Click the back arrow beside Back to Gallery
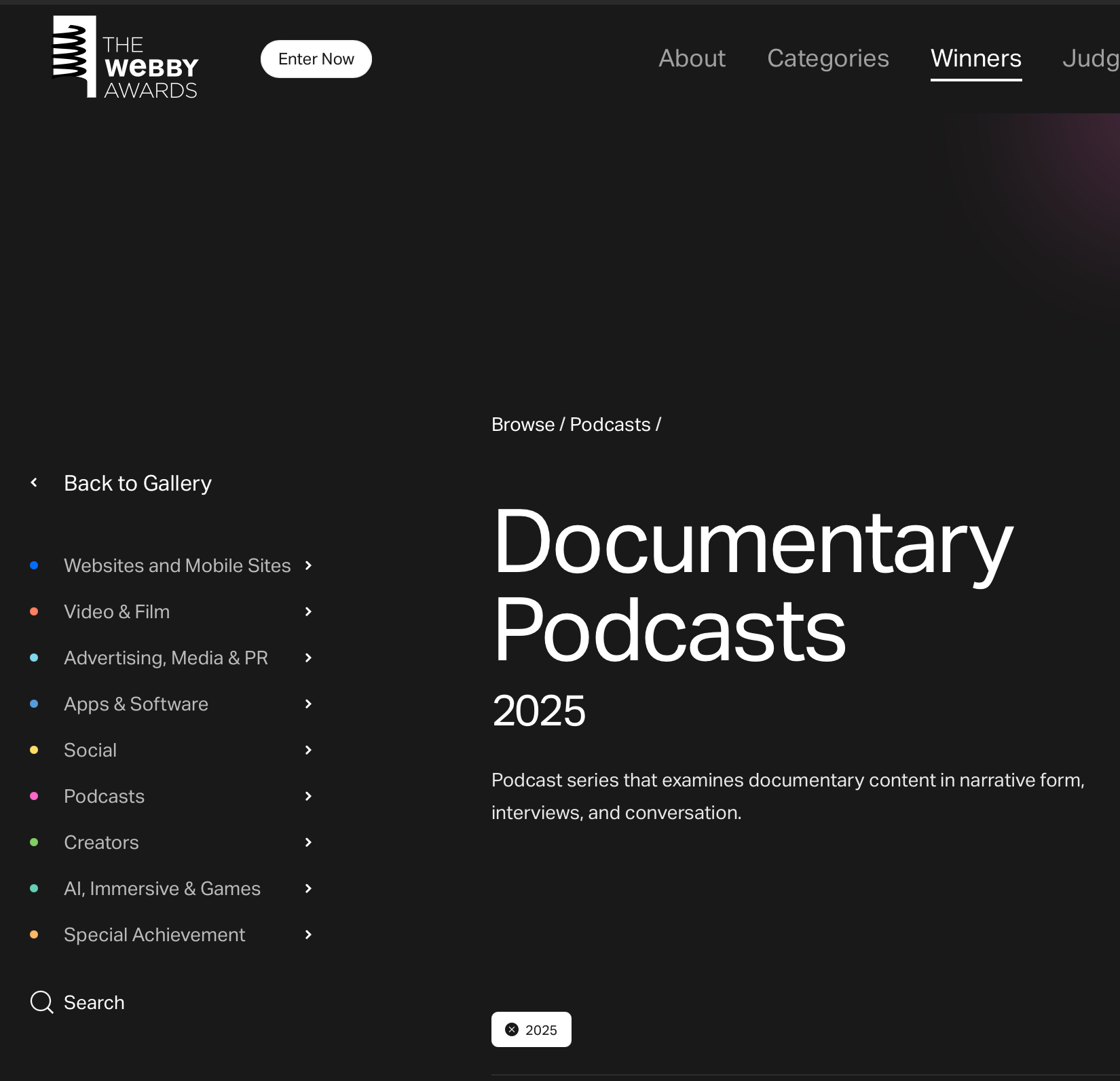This screenshot has width=1120, height=1081. (34, 482)
